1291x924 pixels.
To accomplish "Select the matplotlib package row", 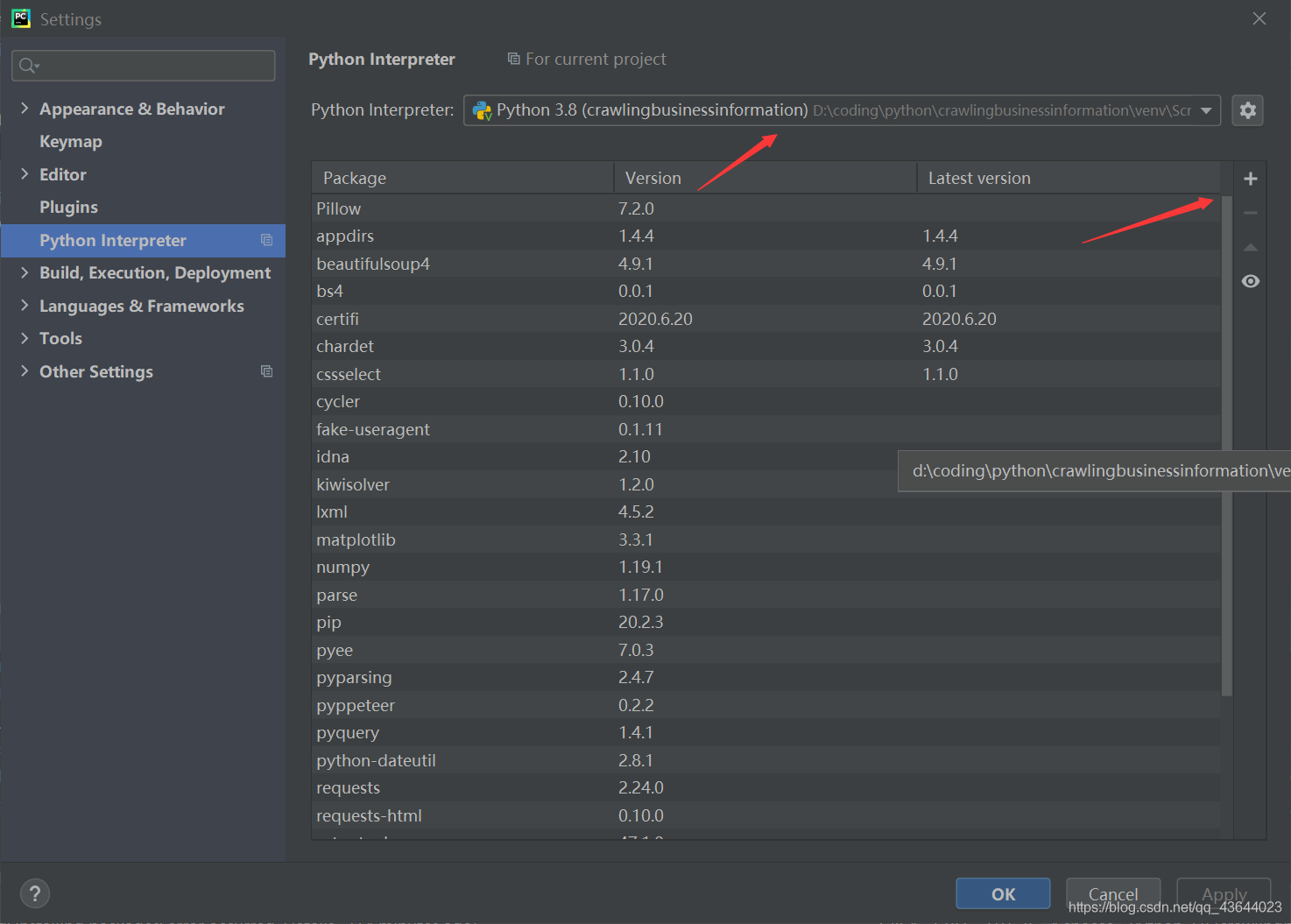I will coord(765,540).
